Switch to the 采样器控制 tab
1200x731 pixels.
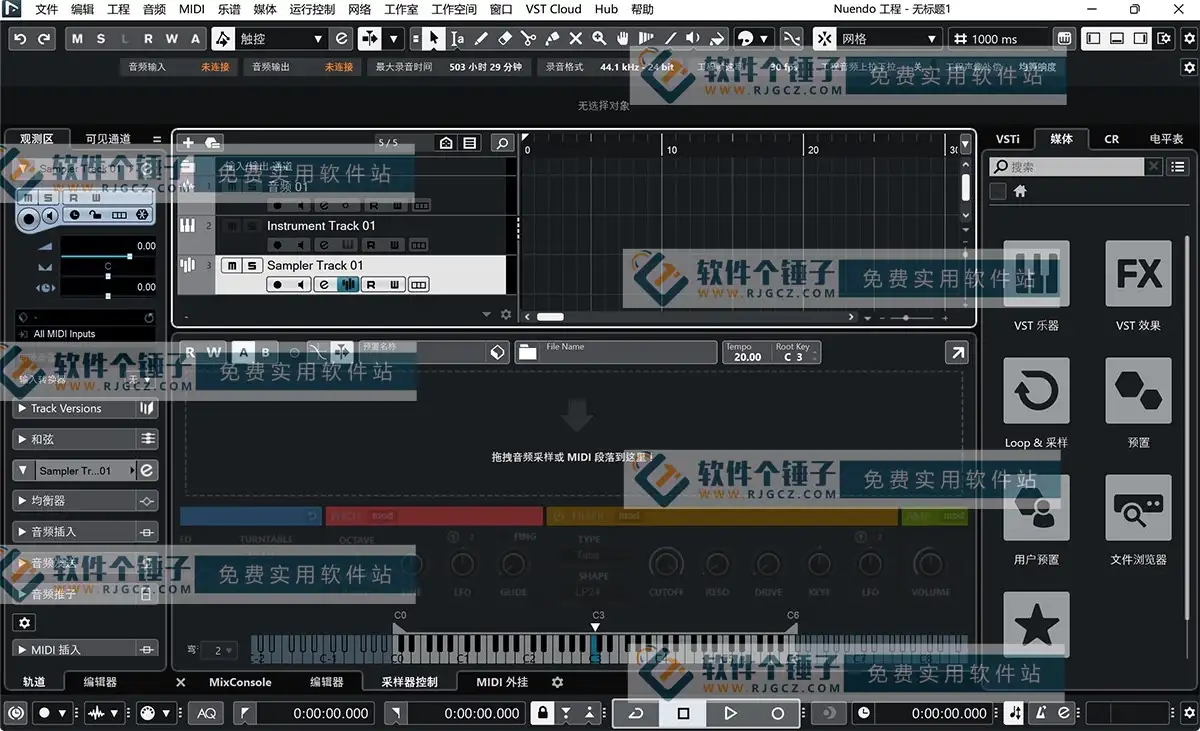click(410, 682)
